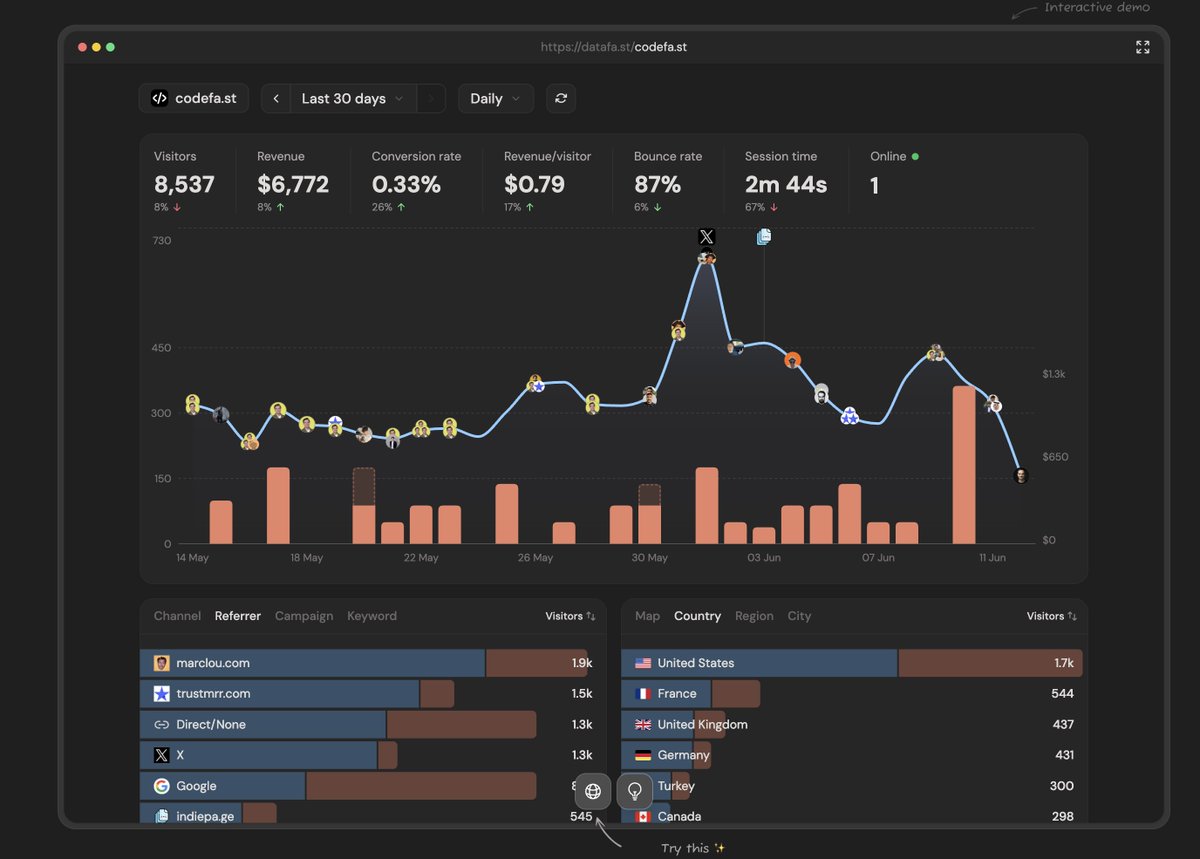Screen dimensions: 1200x859
Task: Click the United Kingdom country row
Action: (x=852, y=724)
